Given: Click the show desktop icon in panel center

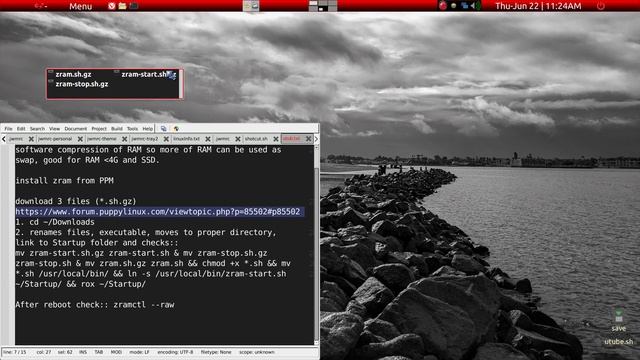Looking at the screenshot, I should coord(251,6).
